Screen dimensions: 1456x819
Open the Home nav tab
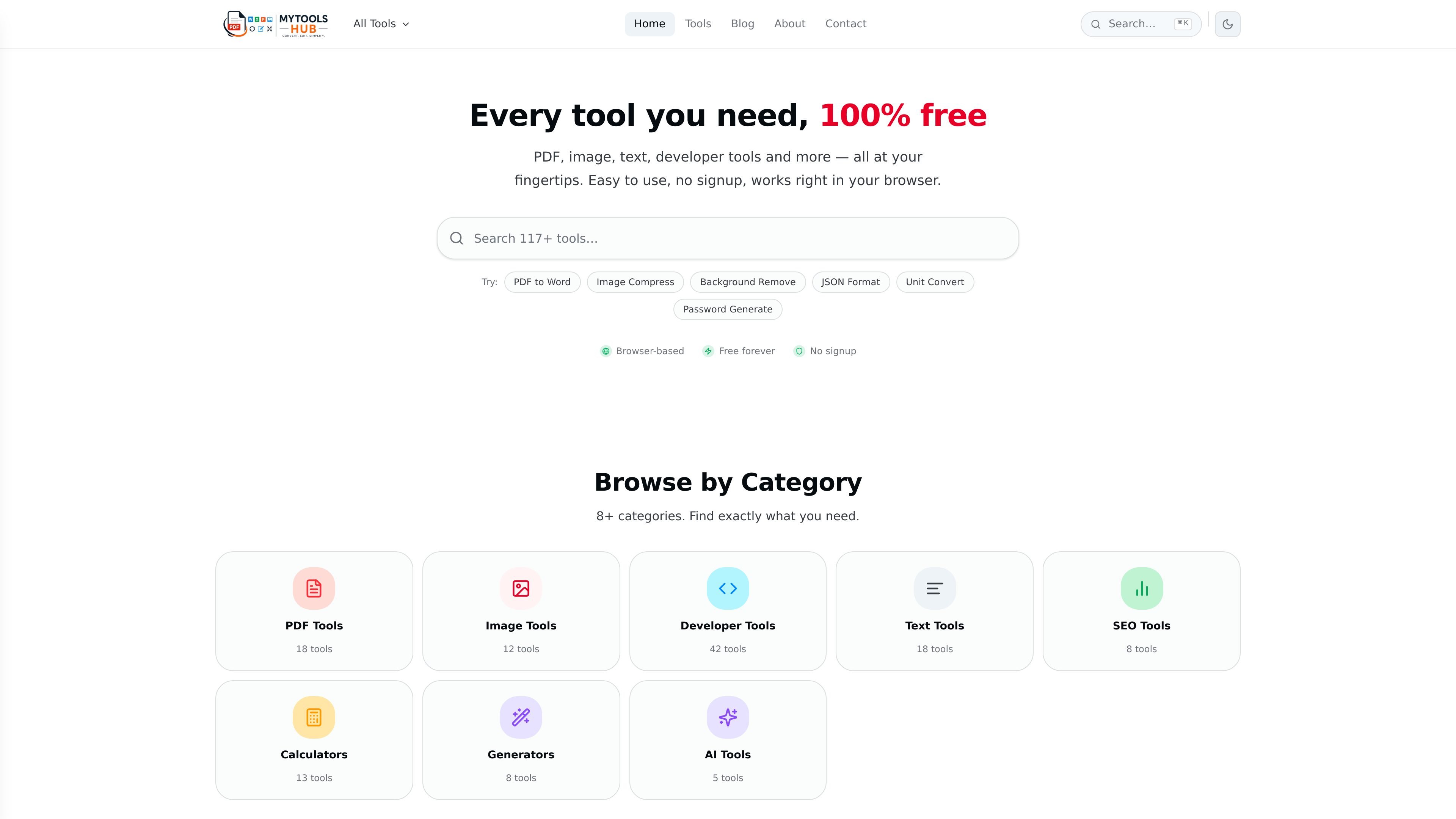point(650,24)
